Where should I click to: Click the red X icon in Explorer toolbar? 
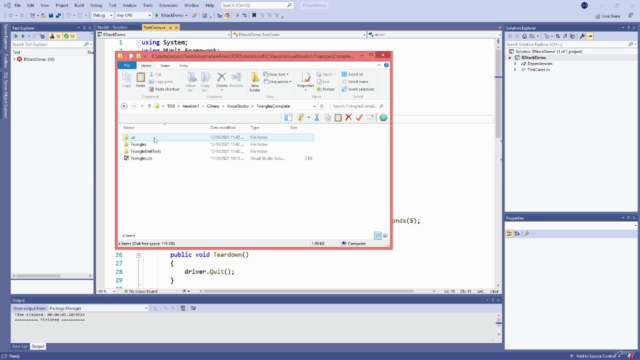349,118
